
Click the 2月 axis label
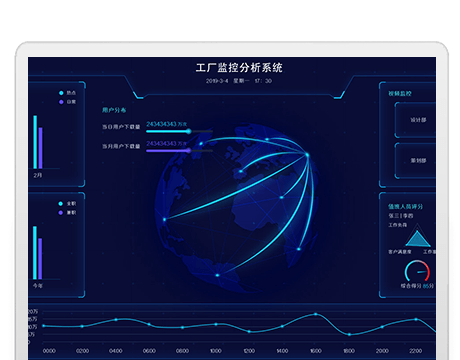38,175
